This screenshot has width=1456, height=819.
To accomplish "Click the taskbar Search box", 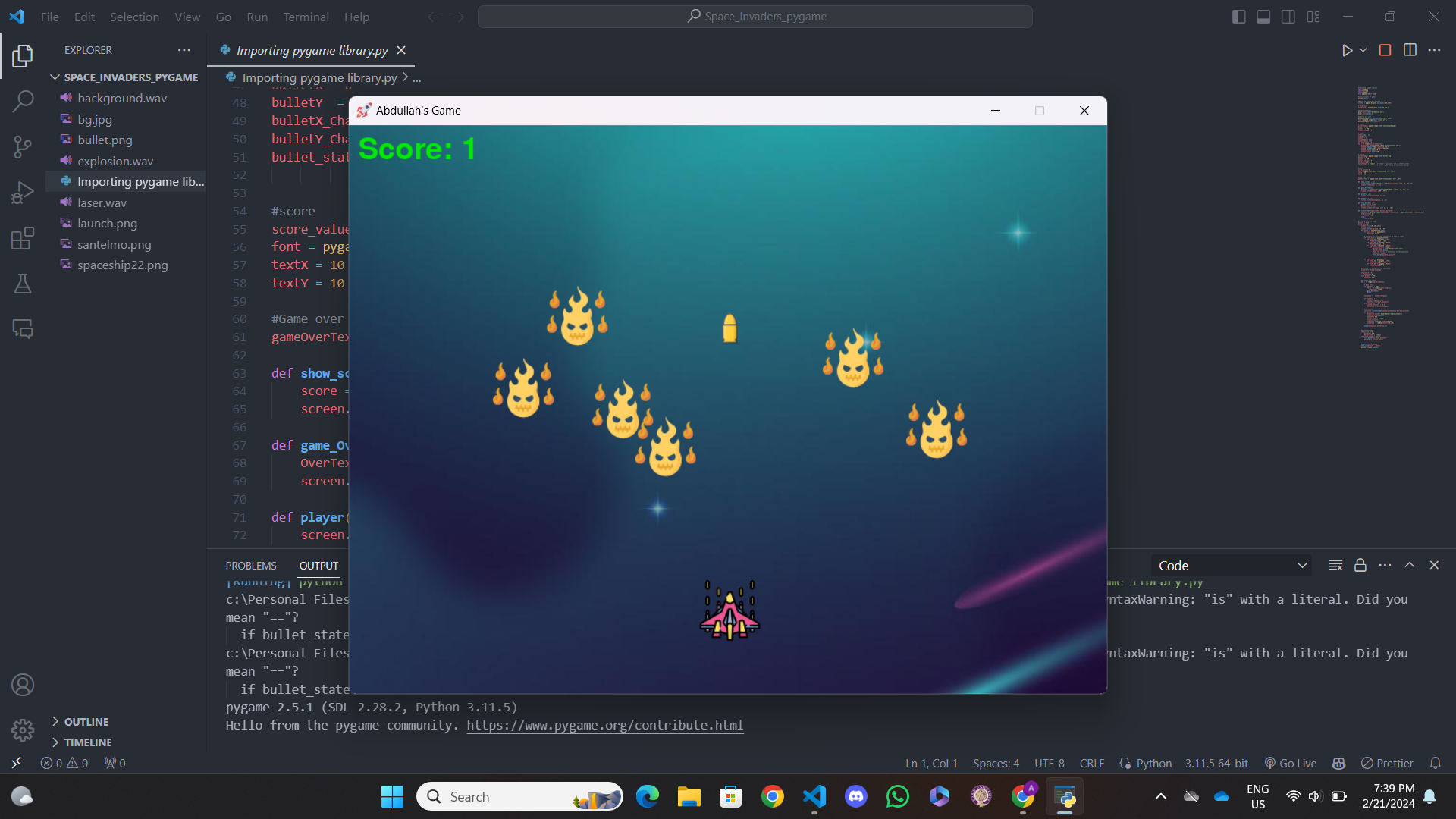I will [519, 796].
